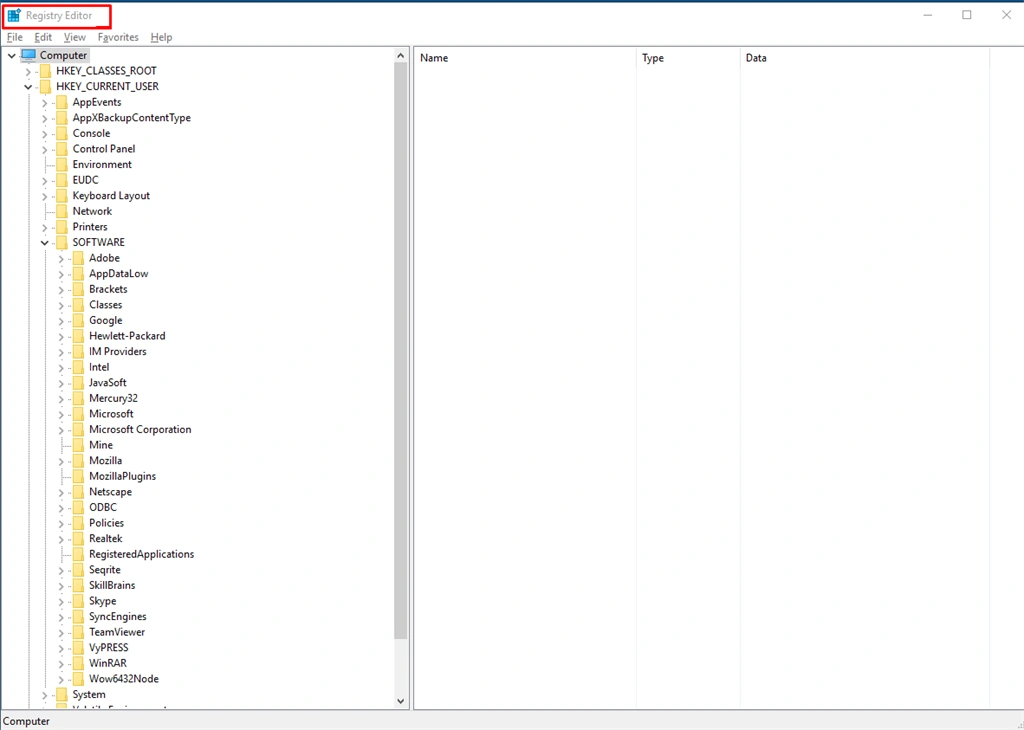Click the Type column header
Screen dimensions: 1024x730
click(688, 57)
